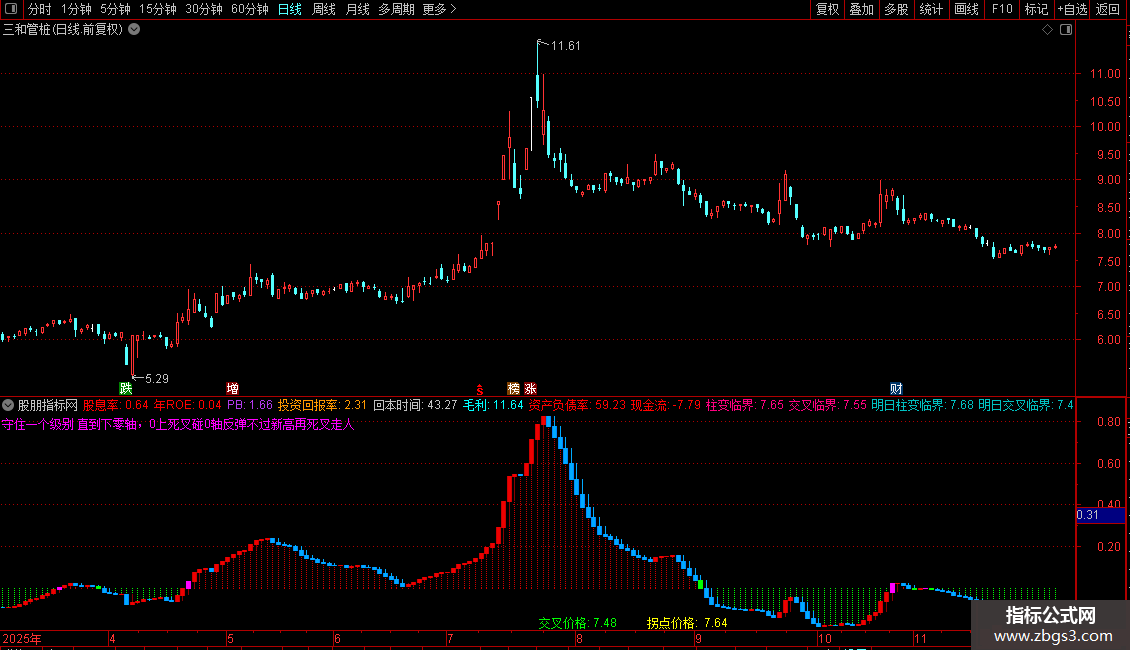
Task: Click the blue 0.31 axis value box
Action: click(x=1100, y=515)
